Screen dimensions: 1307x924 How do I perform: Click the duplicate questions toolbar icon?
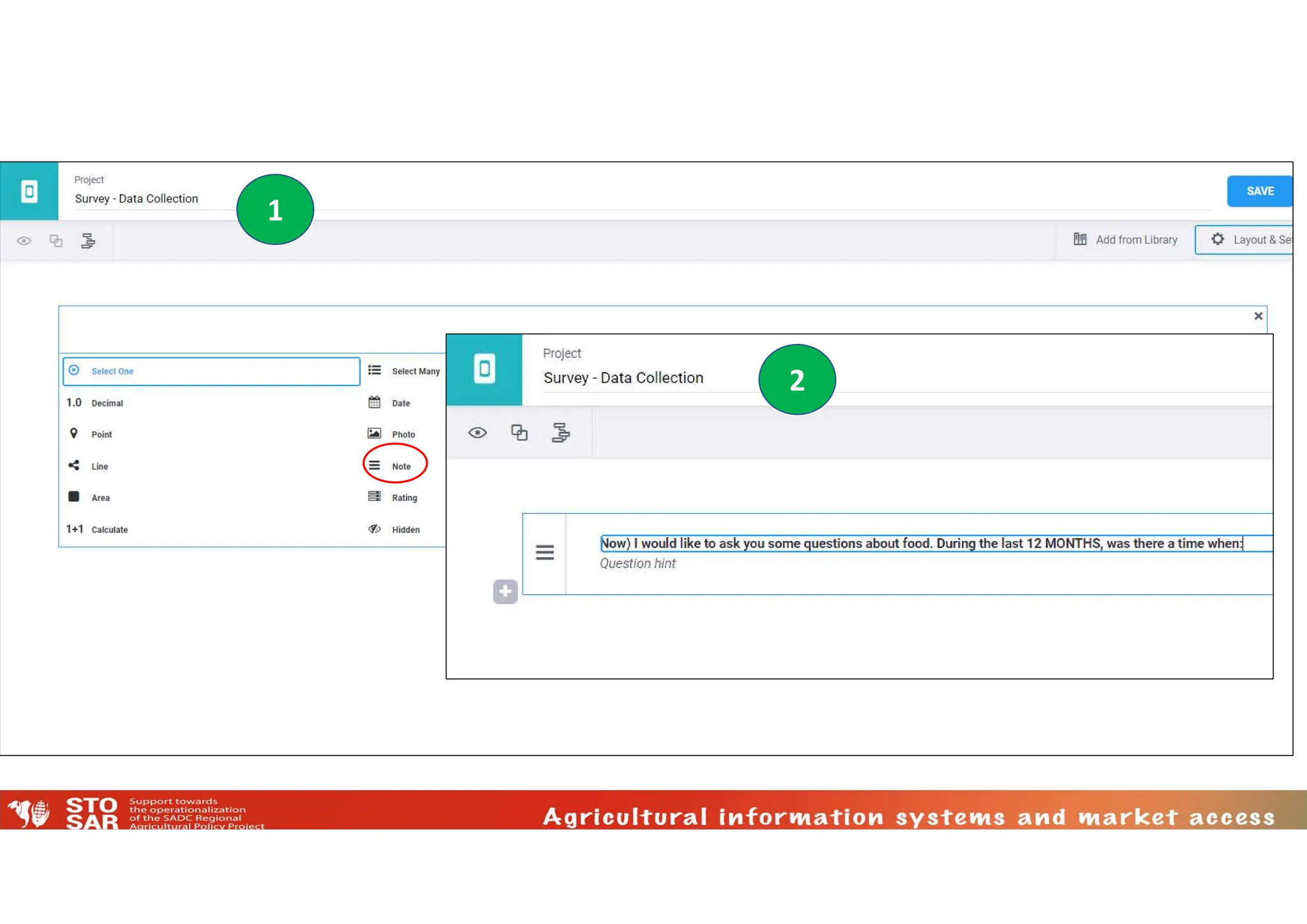point(56,241)
